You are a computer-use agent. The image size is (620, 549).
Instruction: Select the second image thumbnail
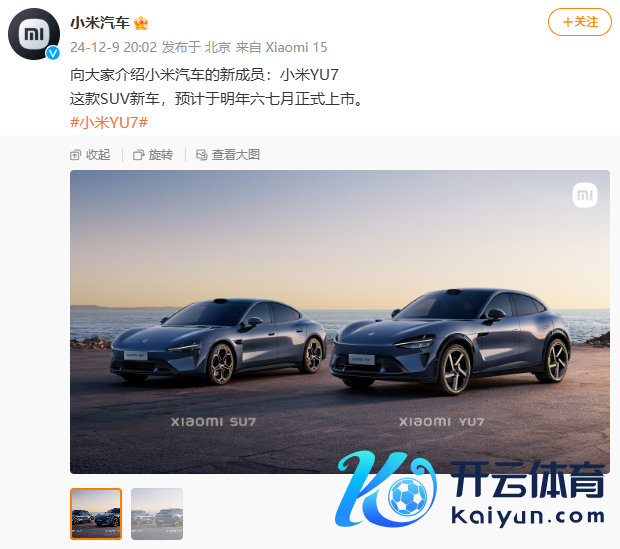point(157,514)
